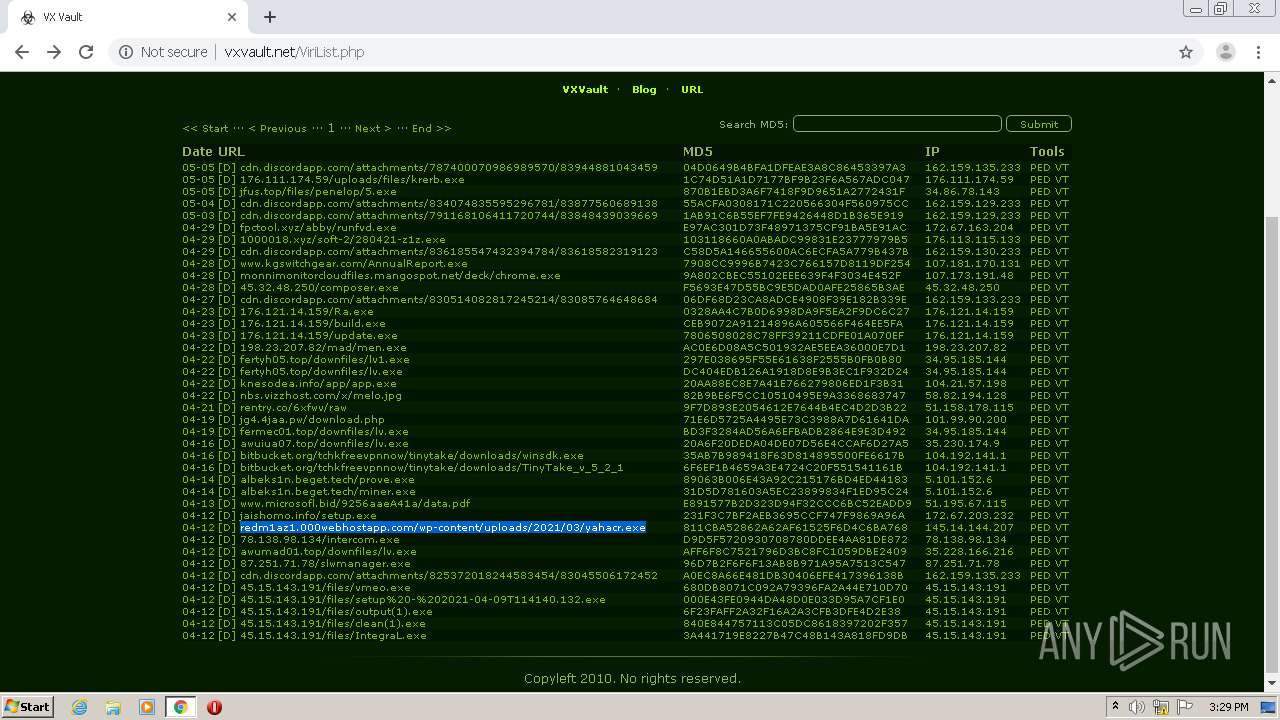Open the volume tray icon
The height and width of the screenshot is (720, 1280).
[x=1137, y=707]
